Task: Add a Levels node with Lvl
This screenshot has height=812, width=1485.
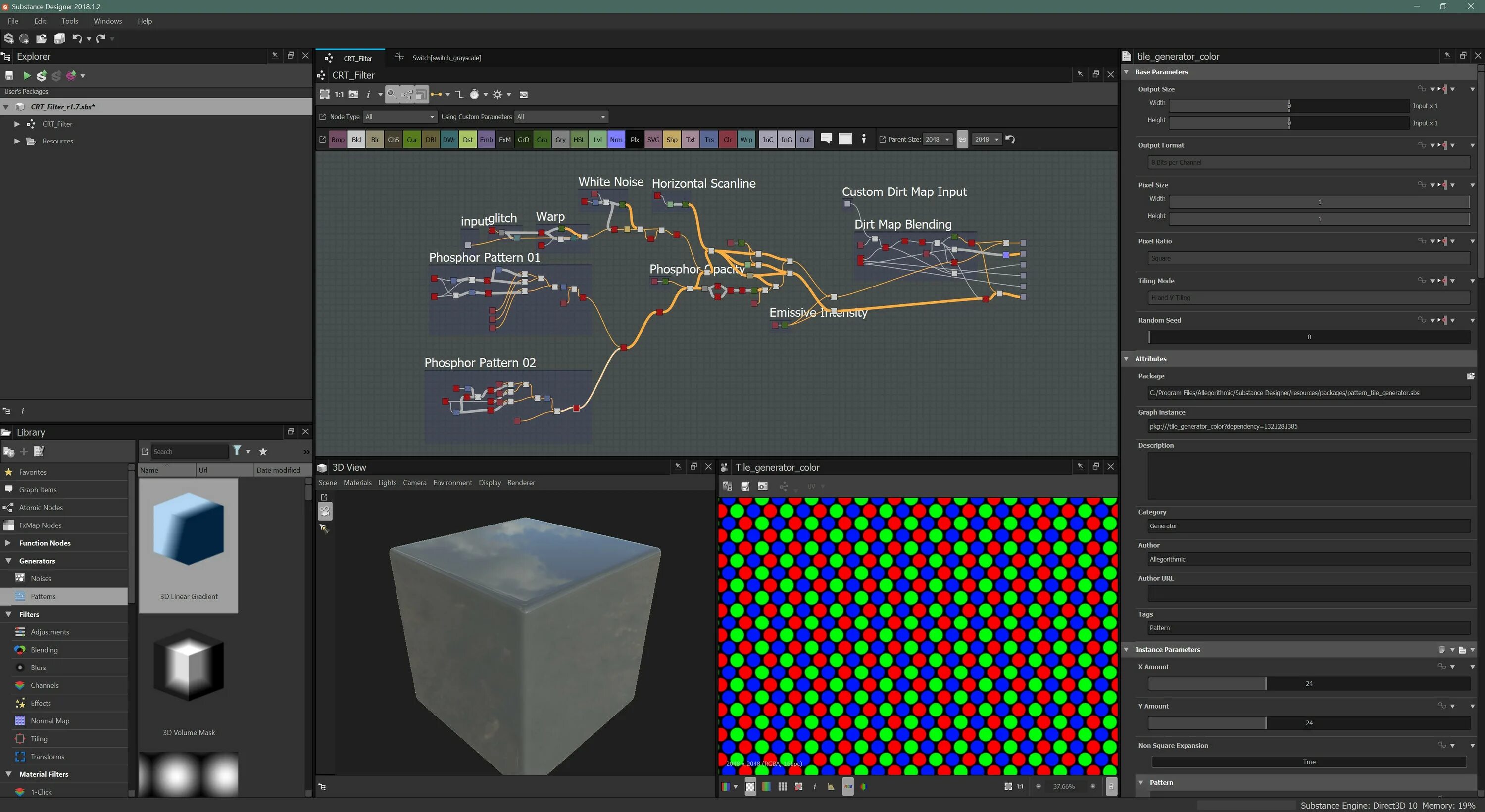Action: 598,140
